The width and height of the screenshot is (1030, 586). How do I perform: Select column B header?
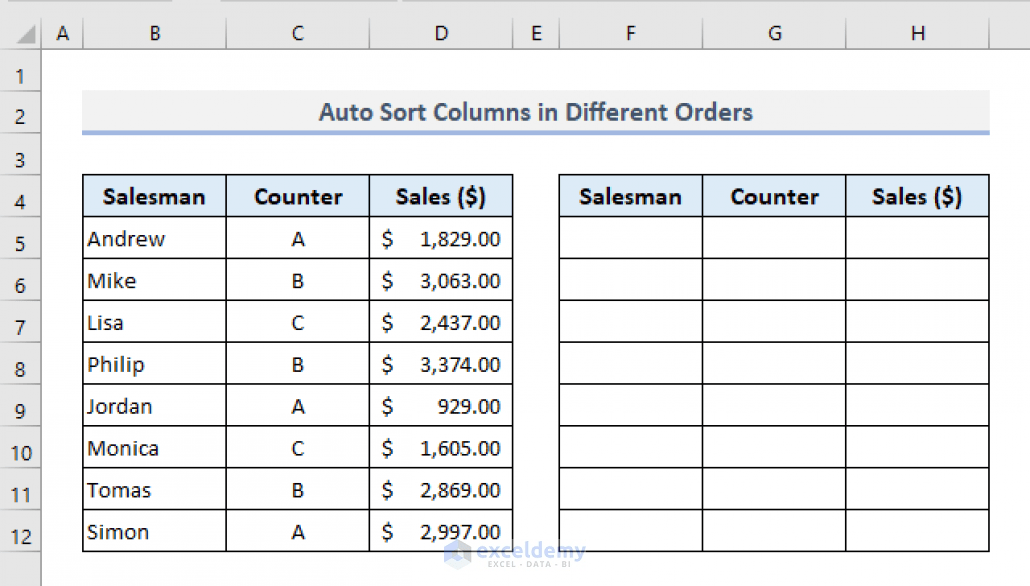pyautogui.click(x=154, y=32)
